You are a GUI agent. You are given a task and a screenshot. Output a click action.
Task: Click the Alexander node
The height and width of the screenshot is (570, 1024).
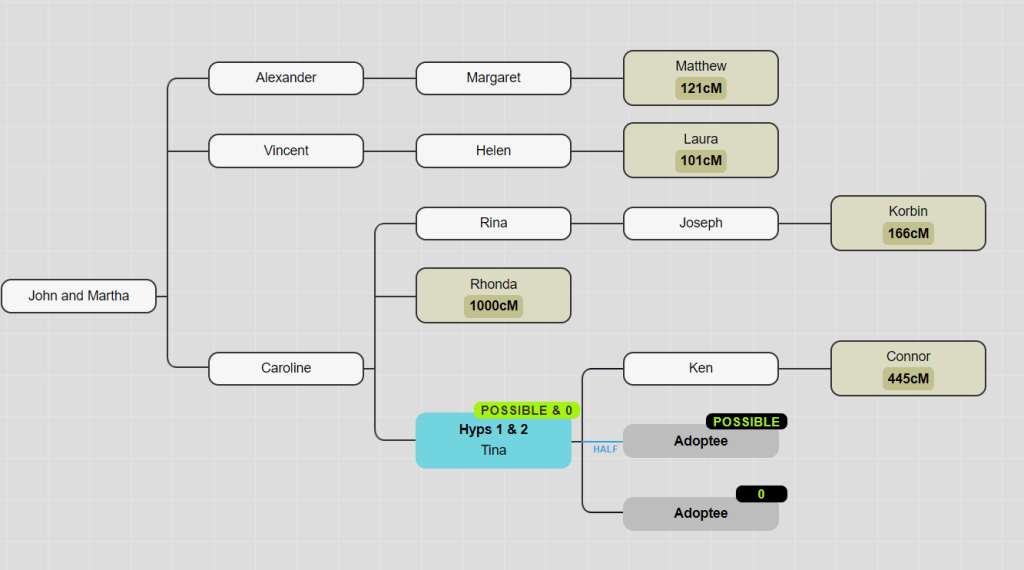point(286,78)
